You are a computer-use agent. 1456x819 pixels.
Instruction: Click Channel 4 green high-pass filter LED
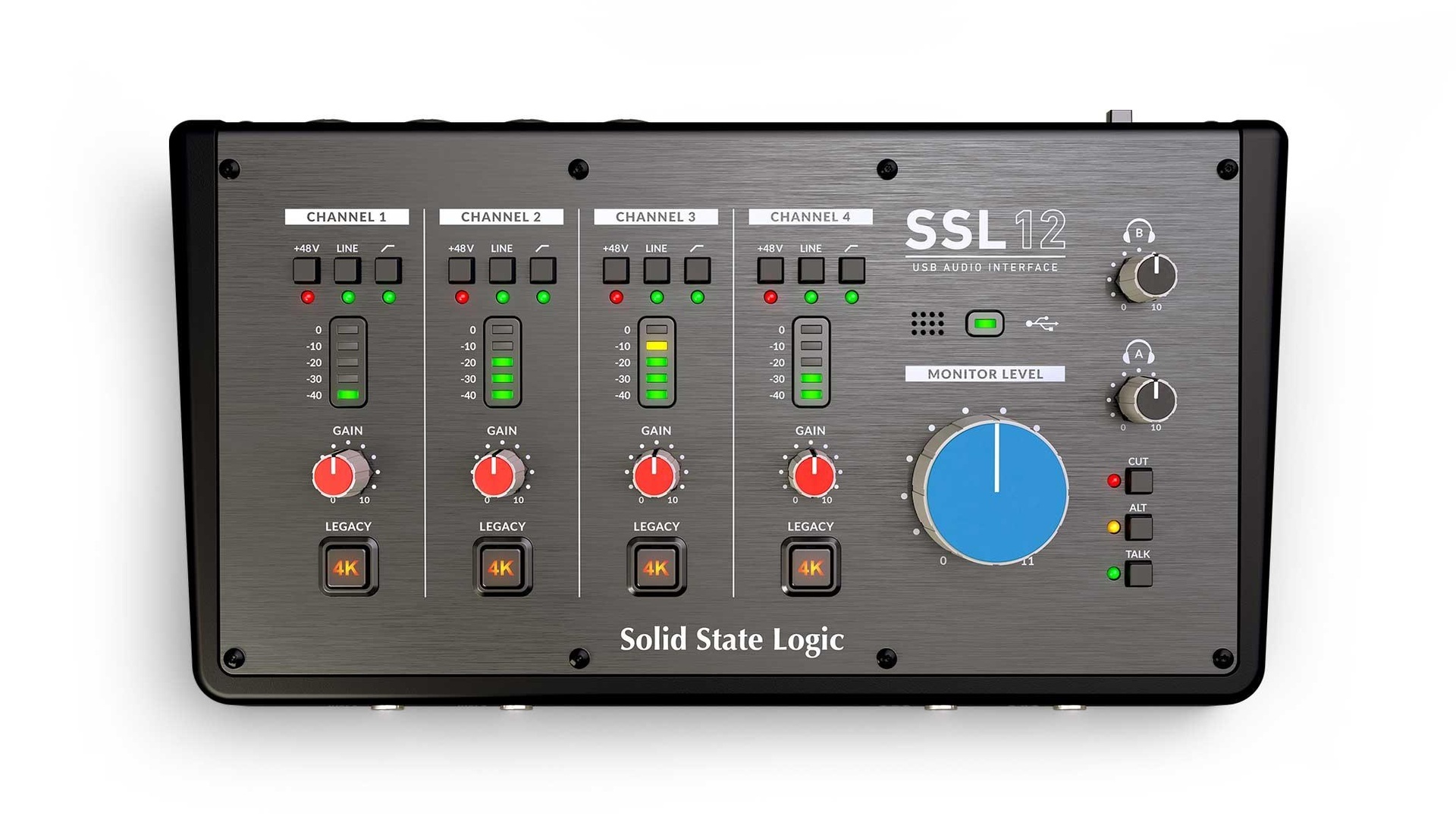[x=852, y=297]
